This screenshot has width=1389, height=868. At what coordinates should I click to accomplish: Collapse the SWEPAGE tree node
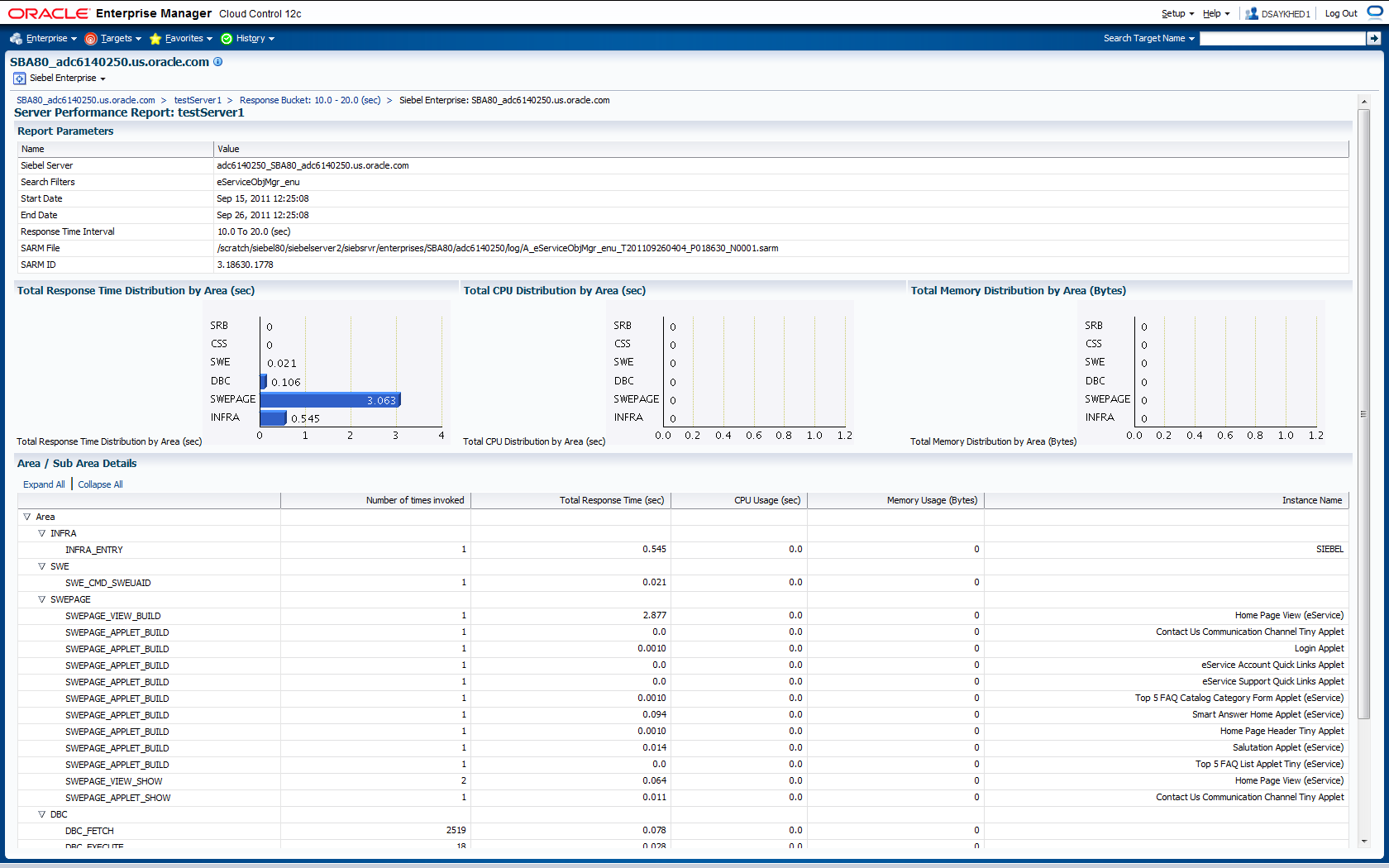click(x=42, y=600)
